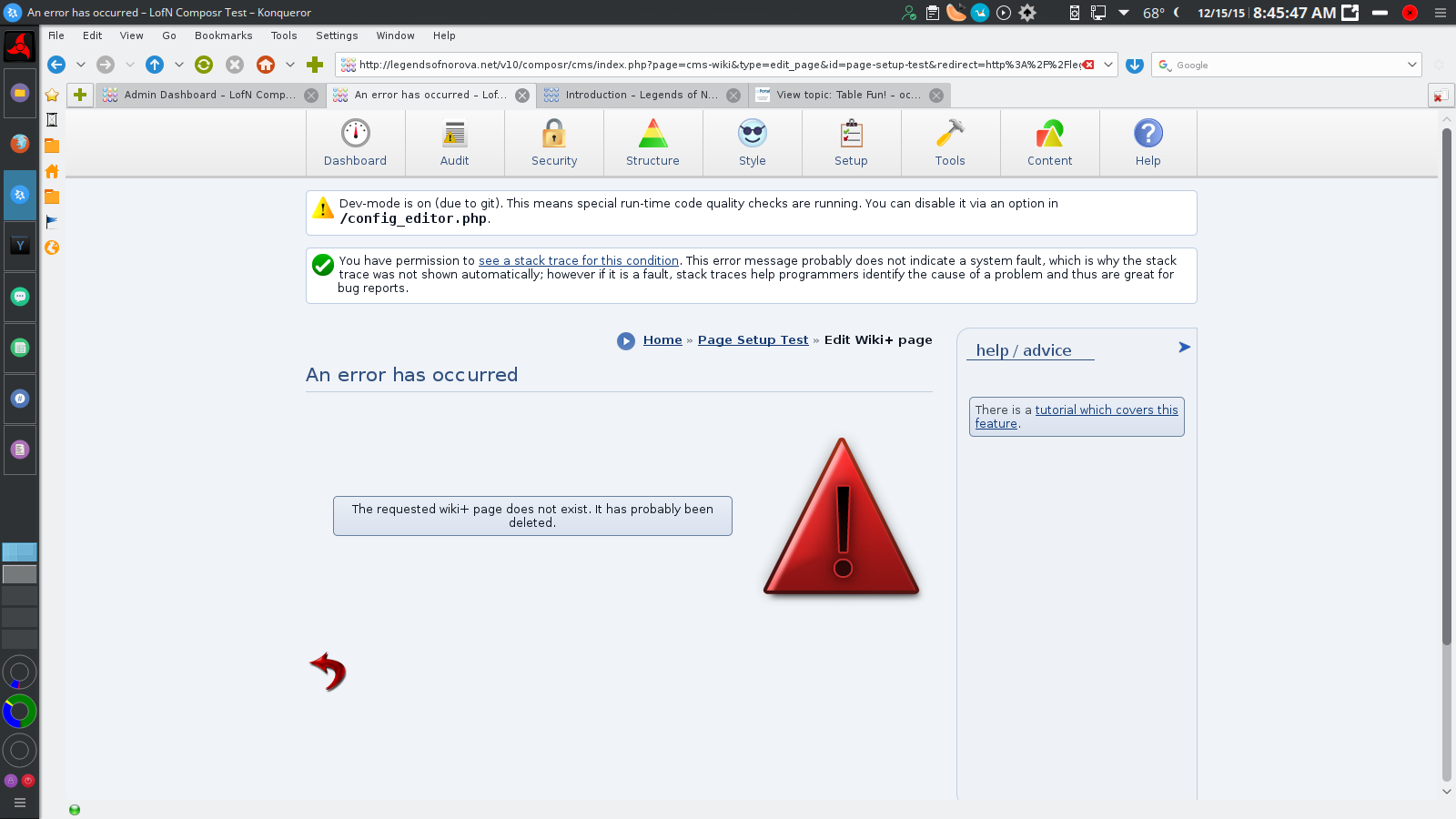Close the Introduction tab
The image size is (1456, 819).
pyautogui.click(x=733, y=96)
